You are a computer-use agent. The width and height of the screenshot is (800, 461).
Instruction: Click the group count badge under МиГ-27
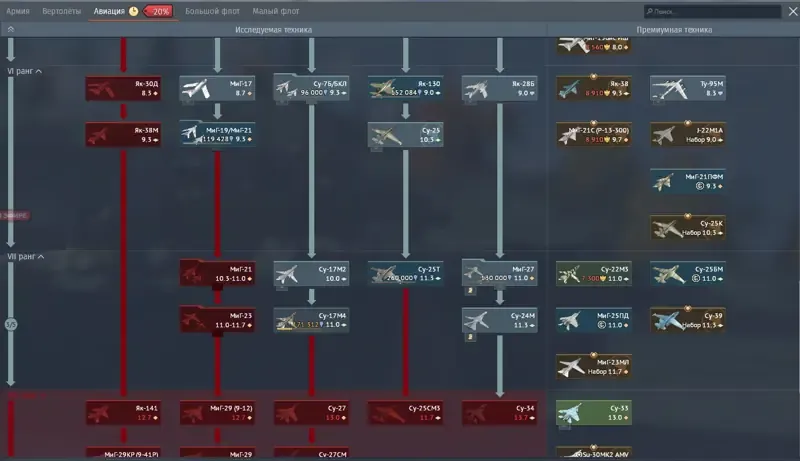point(470,291)
